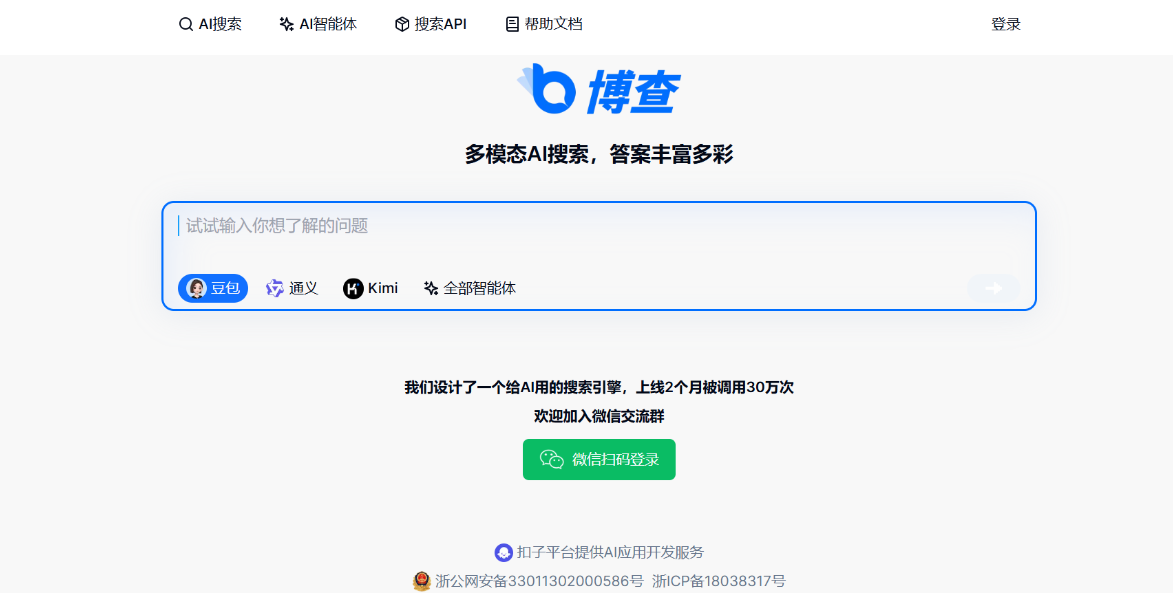This screenshot has height=595, width=1173.
Task: Click the sparkle icon beside AI智能体
Action: [x=287, y=25]
